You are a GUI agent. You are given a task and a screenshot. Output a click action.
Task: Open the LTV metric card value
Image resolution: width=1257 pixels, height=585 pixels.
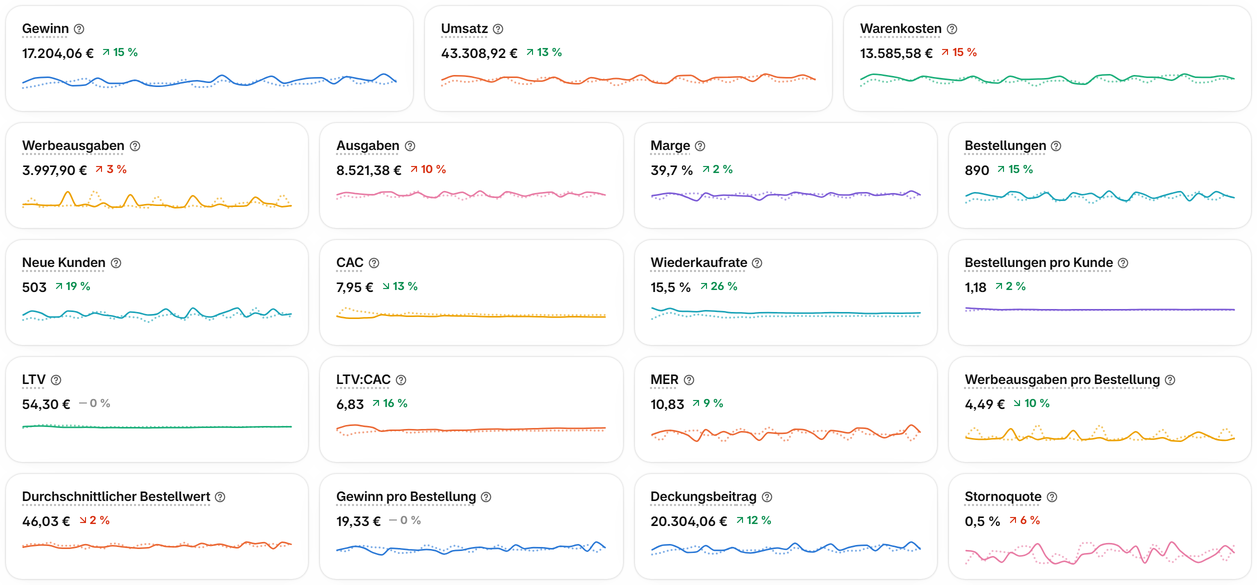pos(46,404)
